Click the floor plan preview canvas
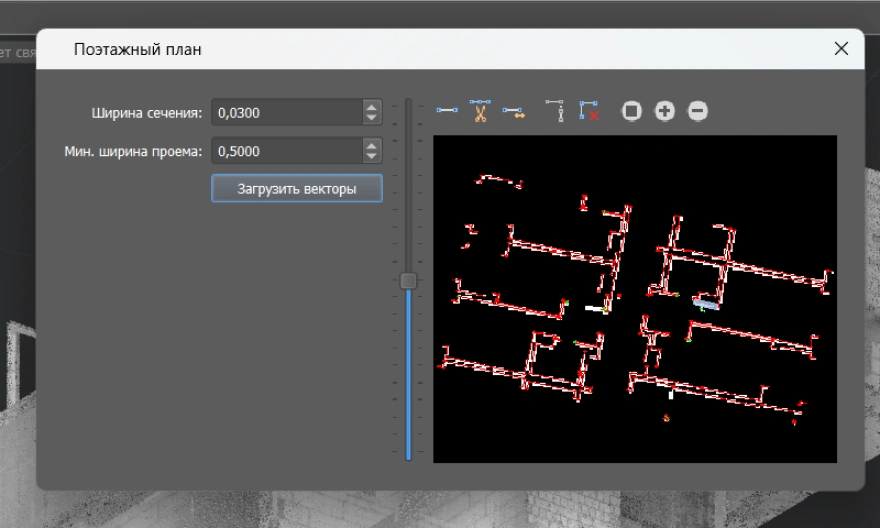 [634, 298]
